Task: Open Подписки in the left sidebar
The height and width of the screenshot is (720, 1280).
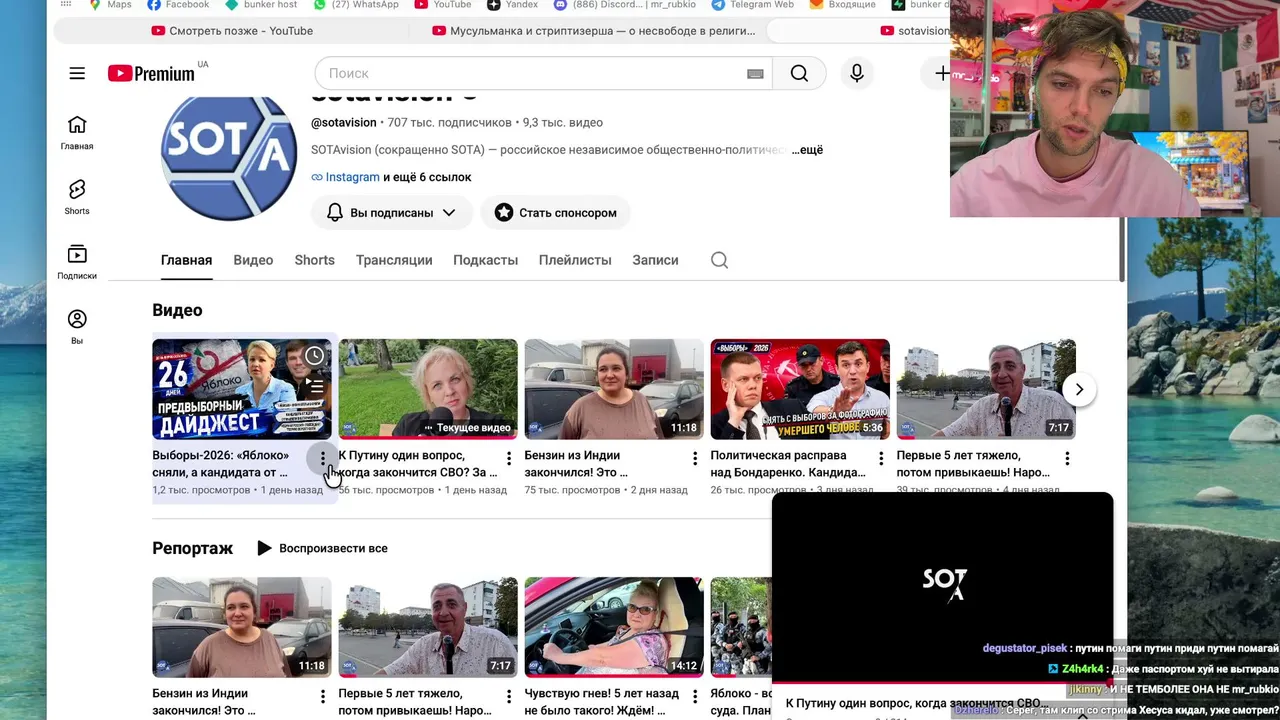Action: 77,262
